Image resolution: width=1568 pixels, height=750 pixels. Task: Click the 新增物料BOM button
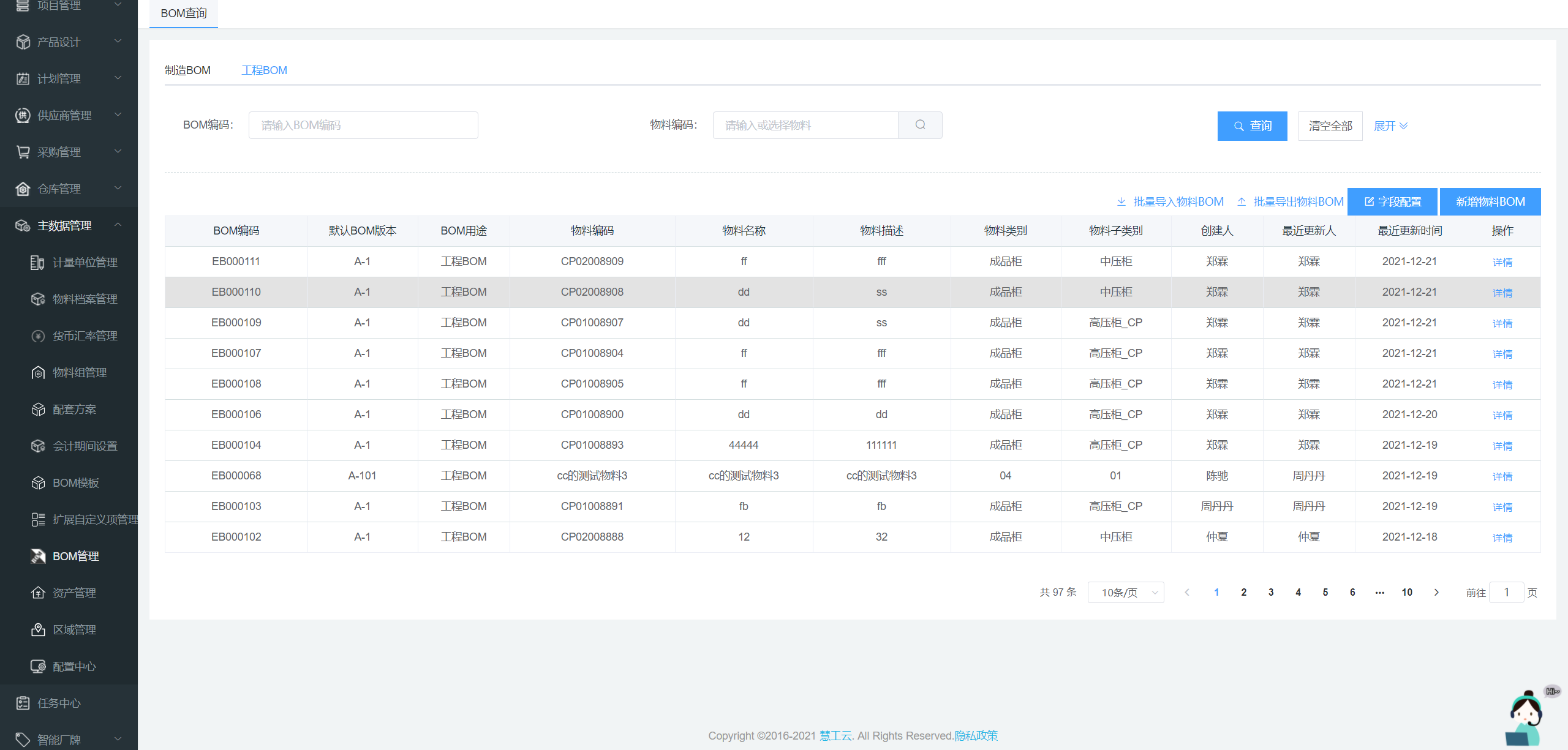1490,201
